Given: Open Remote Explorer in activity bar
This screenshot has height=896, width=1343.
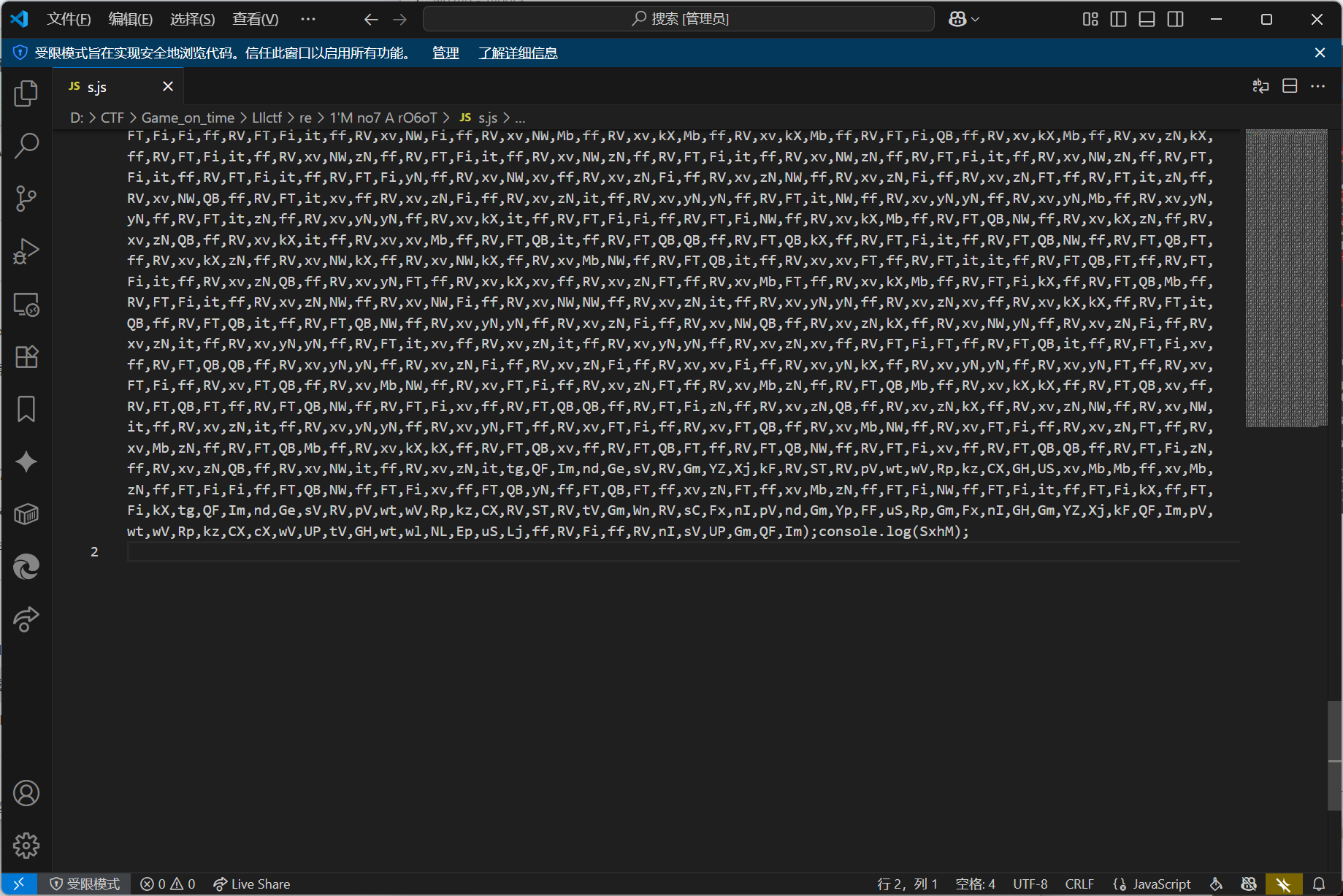Looking at the screenshot, I should [26, 304].
